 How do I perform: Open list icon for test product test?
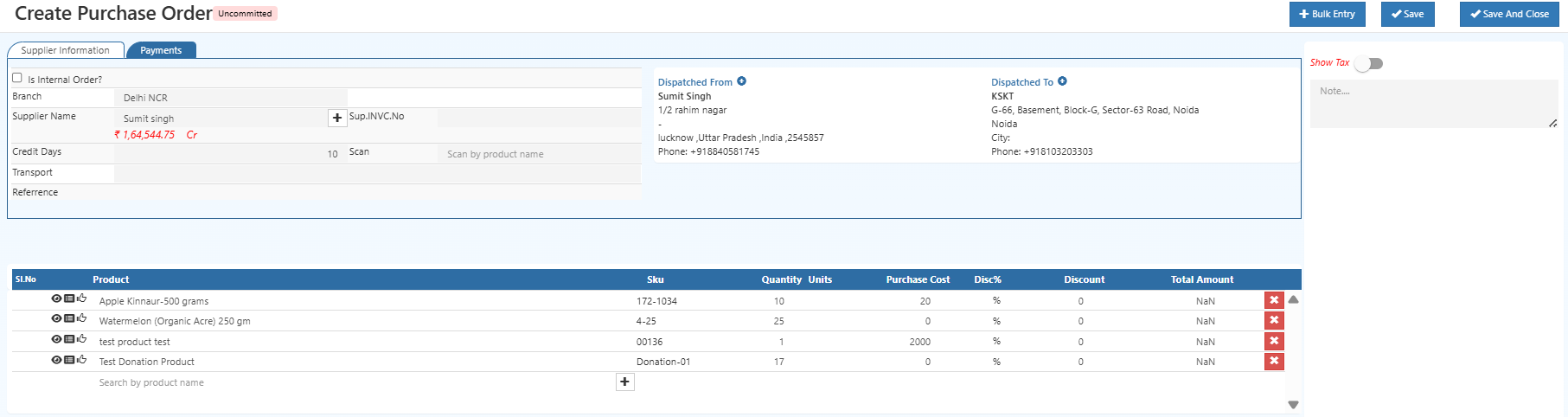click(69, 339)
